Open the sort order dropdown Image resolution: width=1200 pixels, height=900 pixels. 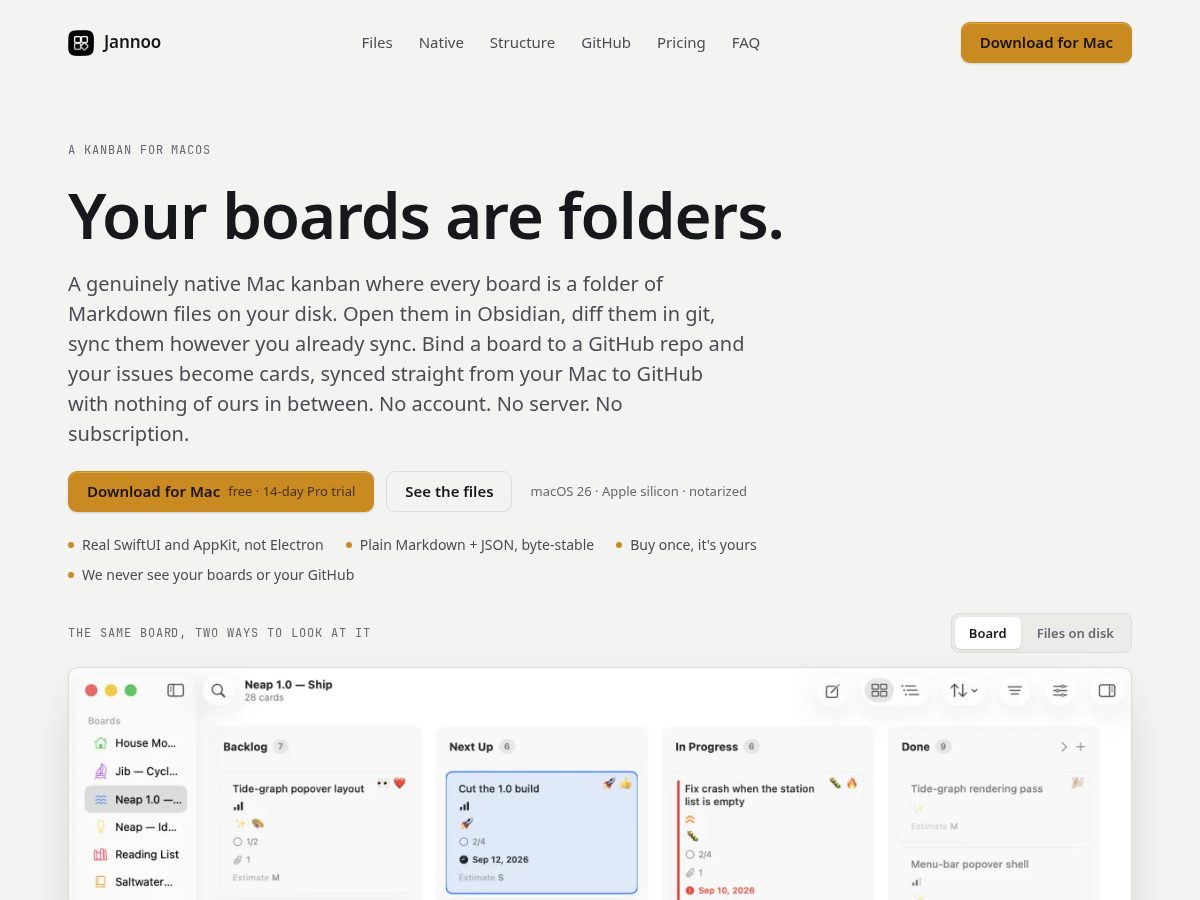(964, 690)
